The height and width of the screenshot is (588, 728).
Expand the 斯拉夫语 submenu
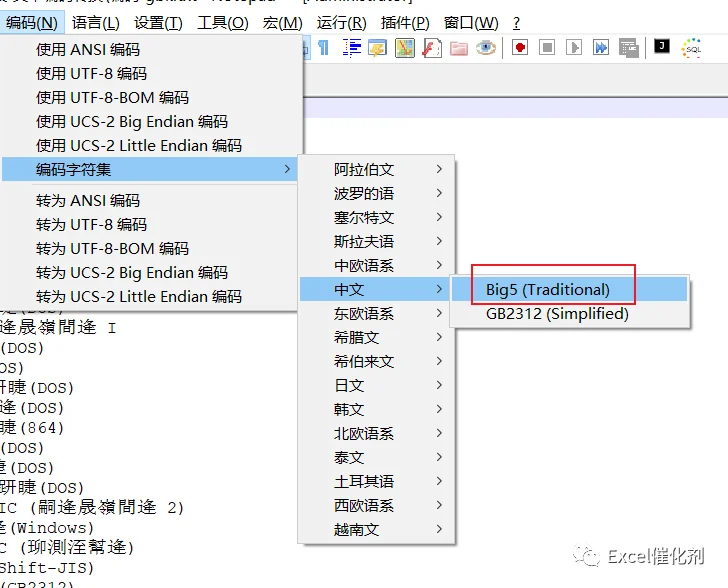click(x=376, y=242)
